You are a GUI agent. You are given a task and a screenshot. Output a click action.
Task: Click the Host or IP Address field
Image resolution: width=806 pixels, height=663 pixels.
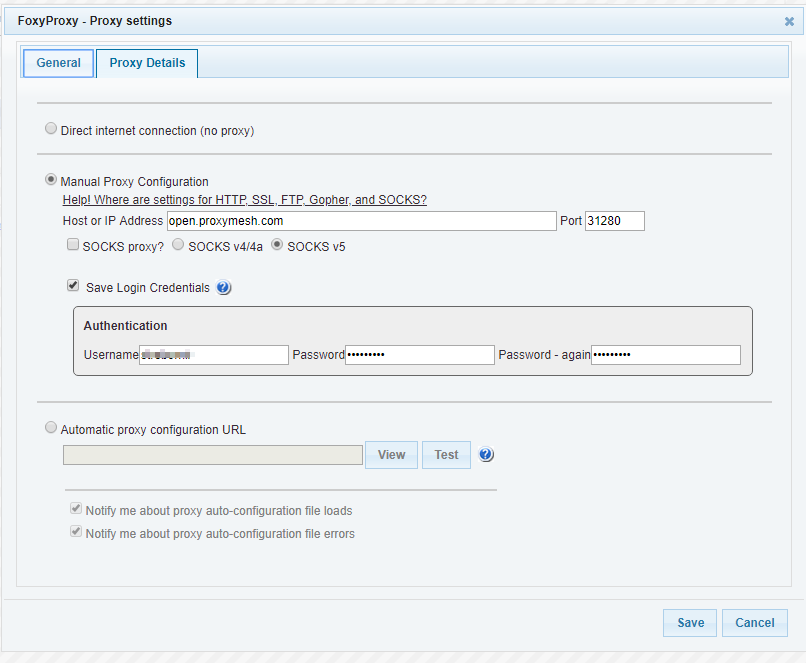click(361, 221)
